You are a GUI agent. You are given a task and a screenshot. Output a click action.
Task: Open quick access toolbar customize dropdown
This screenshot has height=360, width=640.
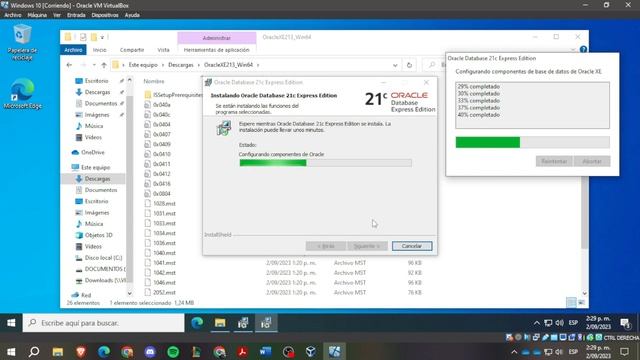[102, 37]
